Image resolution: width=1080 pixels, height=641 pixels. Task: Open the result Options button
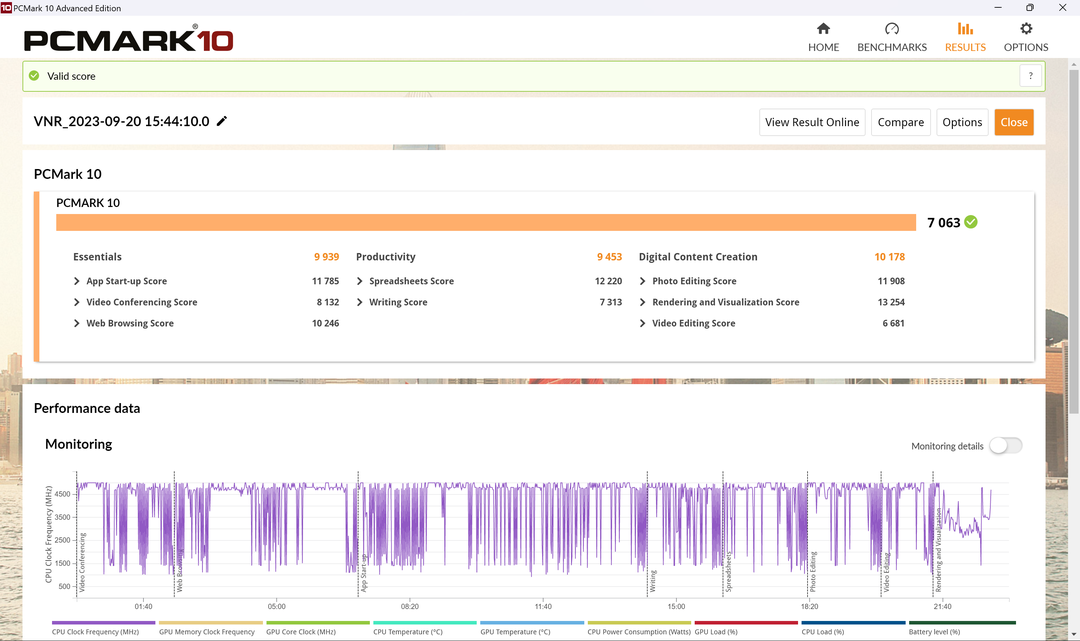pyautogui.click(x=962, y=122)
